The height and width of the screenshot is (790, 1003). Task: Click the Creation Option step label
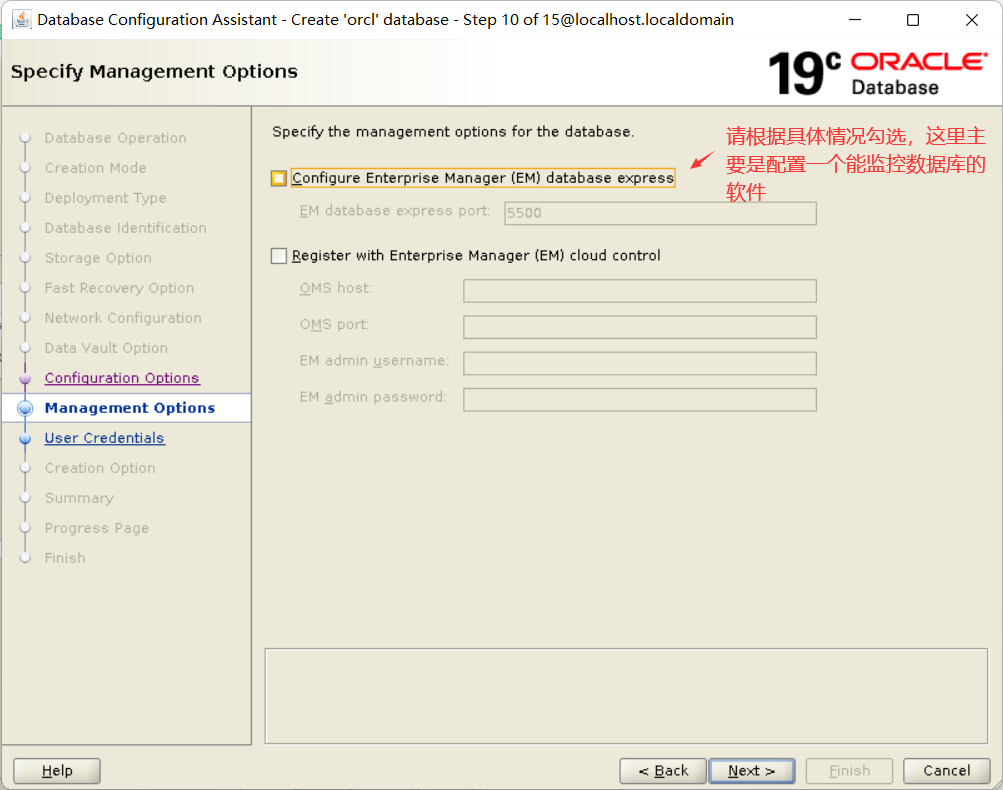[x=100, y=468]
